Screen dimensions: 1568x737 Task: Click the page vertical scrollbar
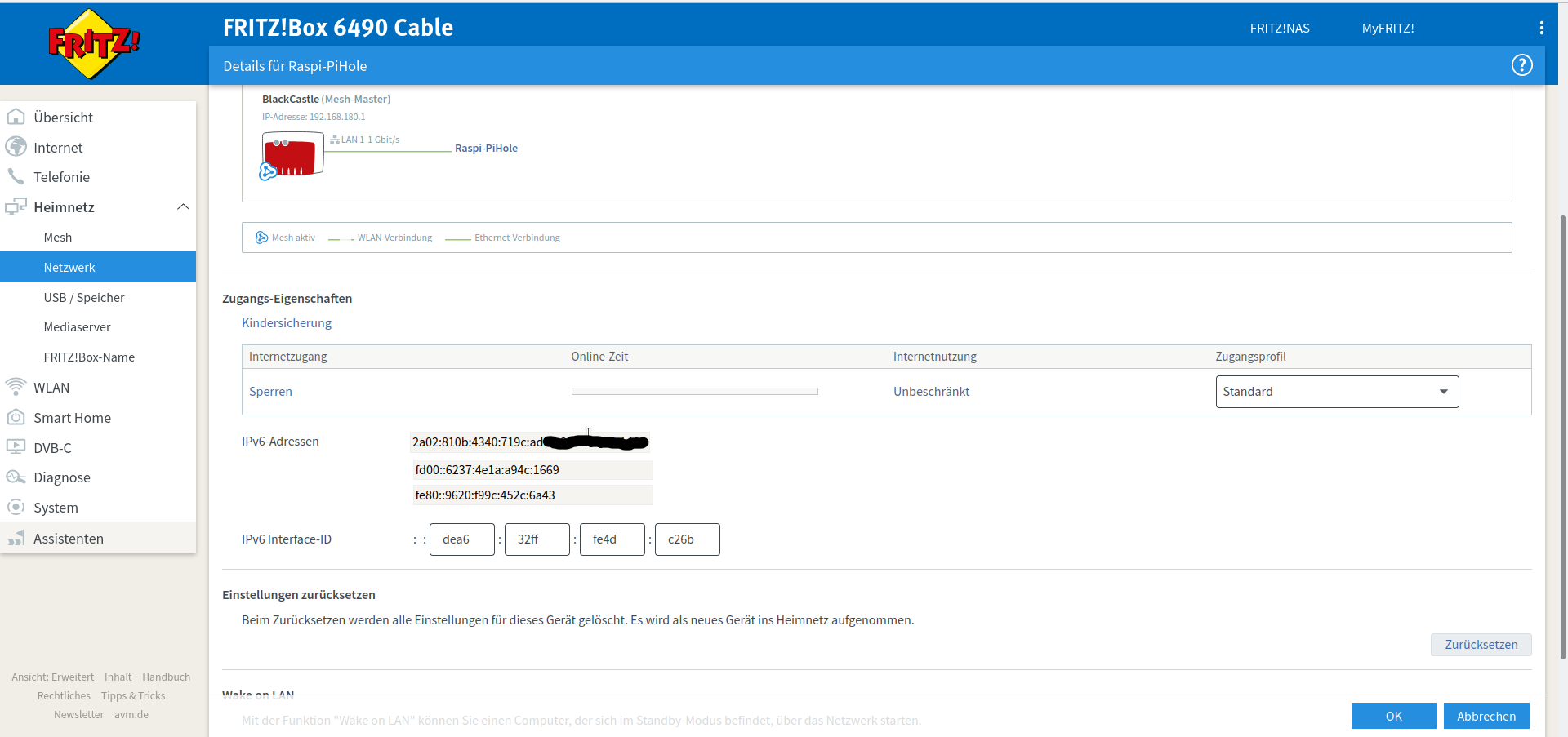coord(1562,437)
